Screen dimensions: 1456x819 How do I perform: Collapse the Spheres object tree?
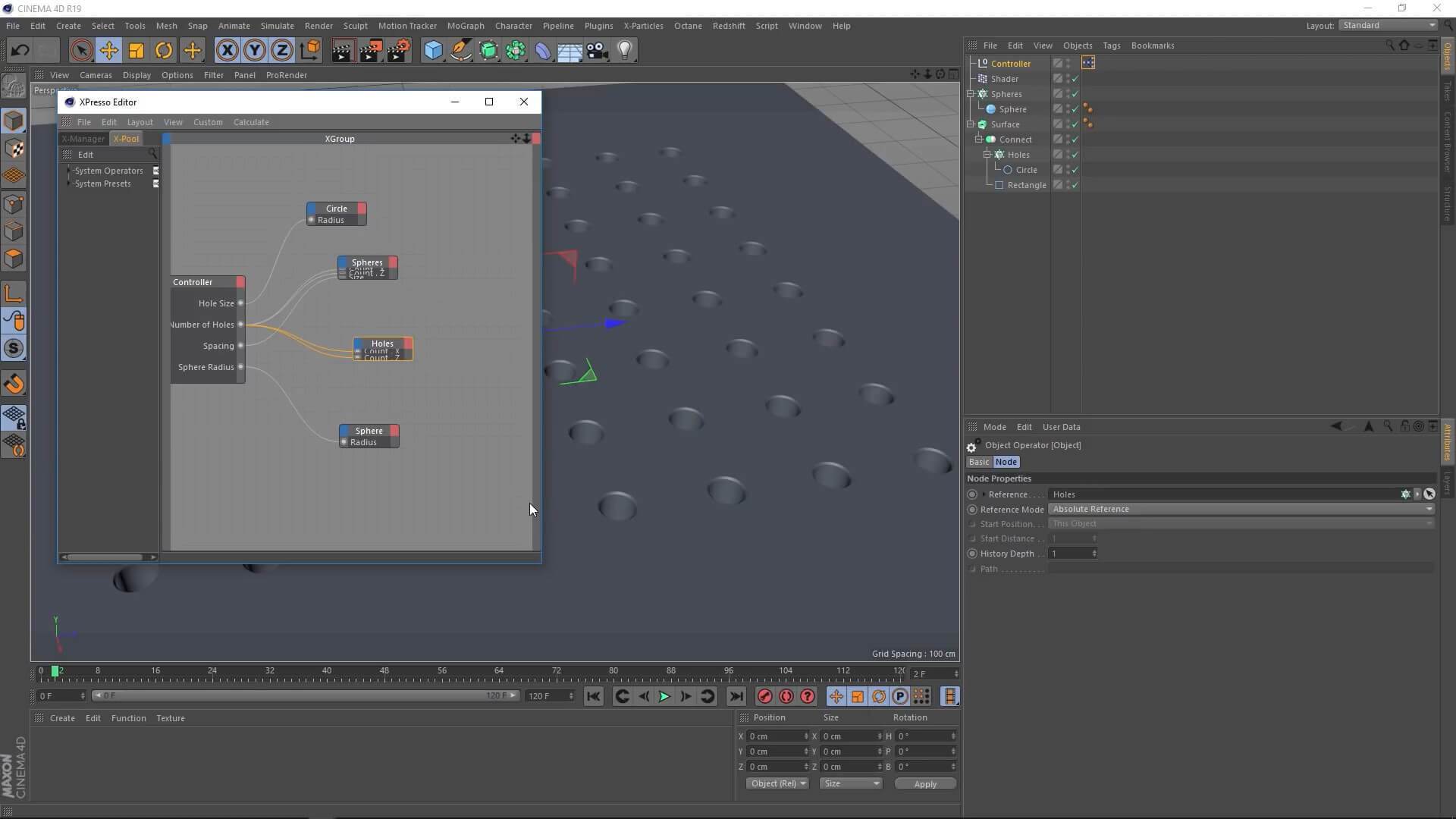971,94
